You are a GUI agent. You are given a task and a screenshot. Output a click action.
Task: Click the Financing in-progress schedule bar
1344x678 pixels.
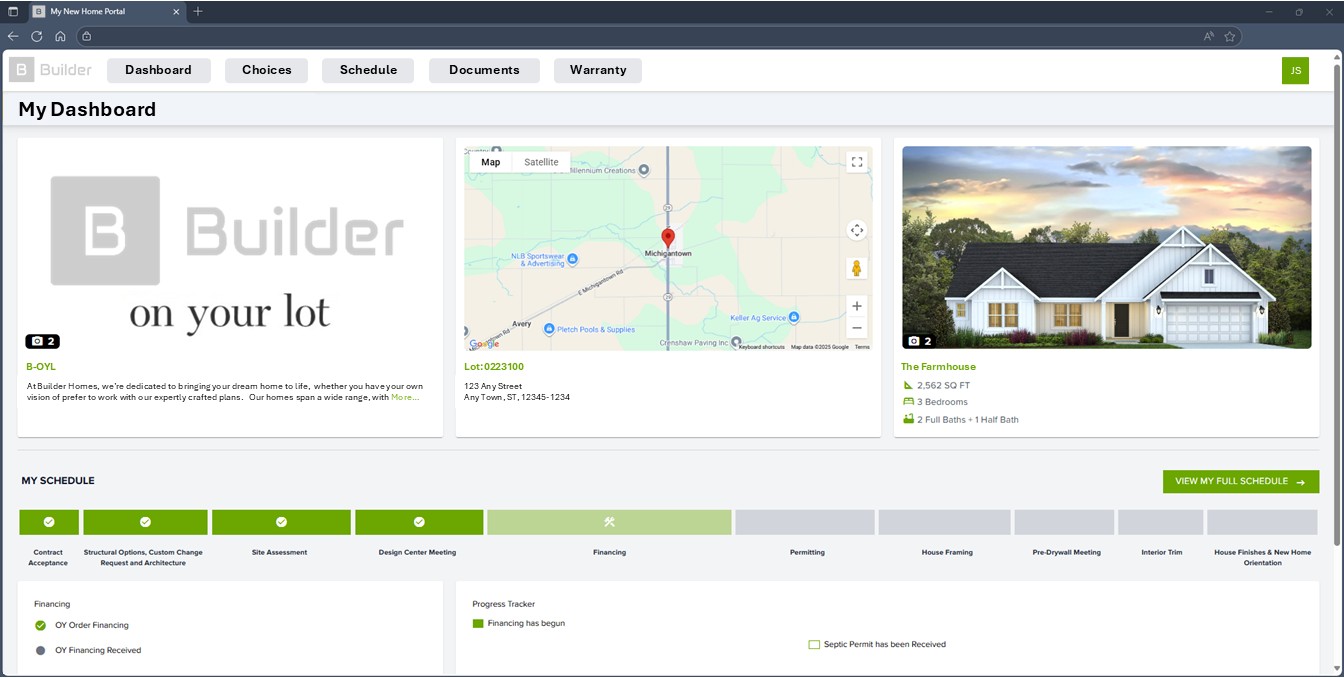[609, 522]
